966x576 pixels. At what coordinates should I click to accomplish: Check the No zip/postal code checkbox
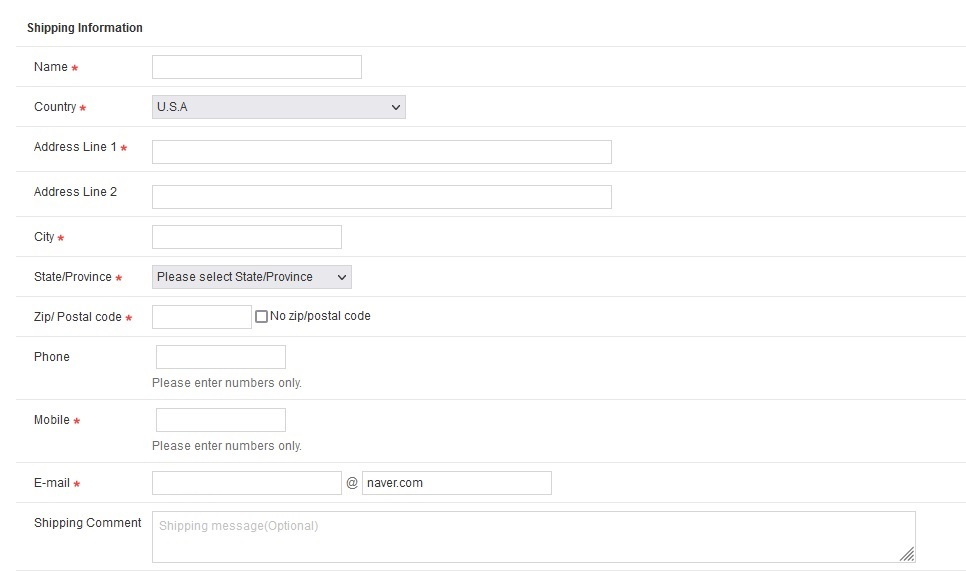(261, 317)
